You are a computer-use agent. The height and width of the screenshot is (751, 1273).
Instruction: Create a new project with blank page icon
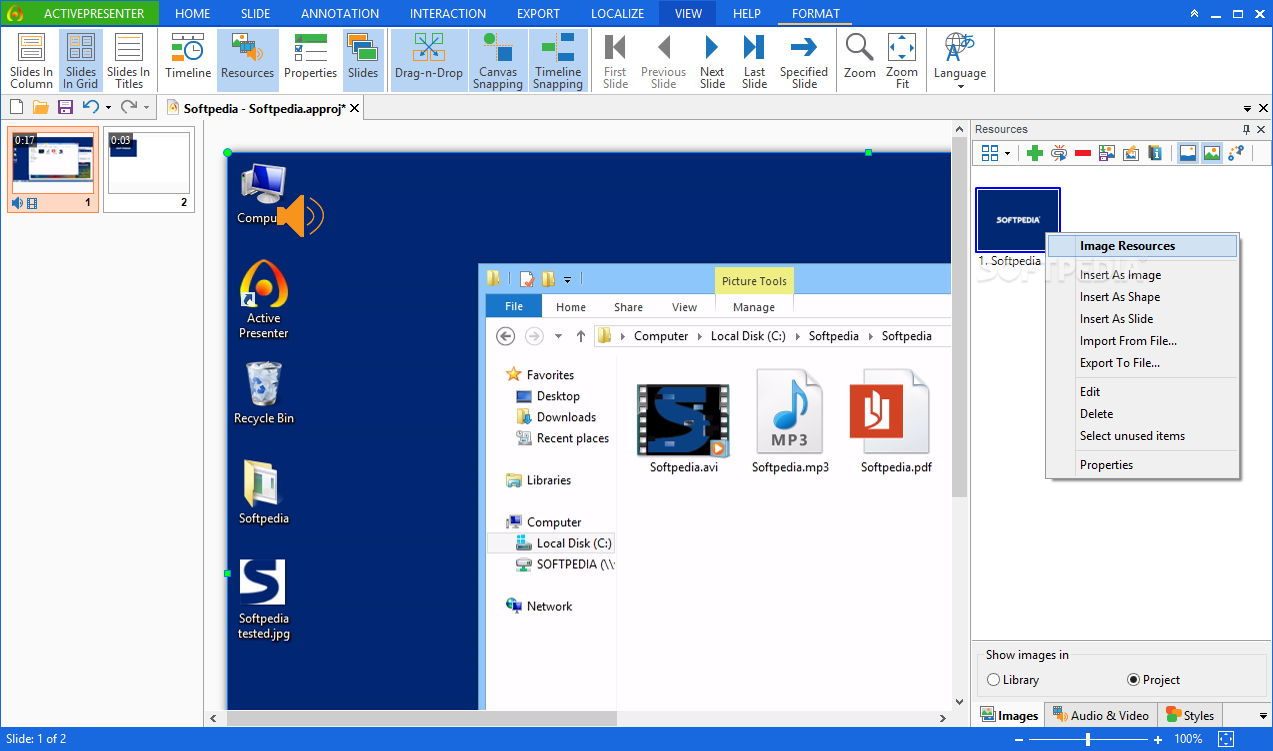pyautogui.click(x=16, y=107)
